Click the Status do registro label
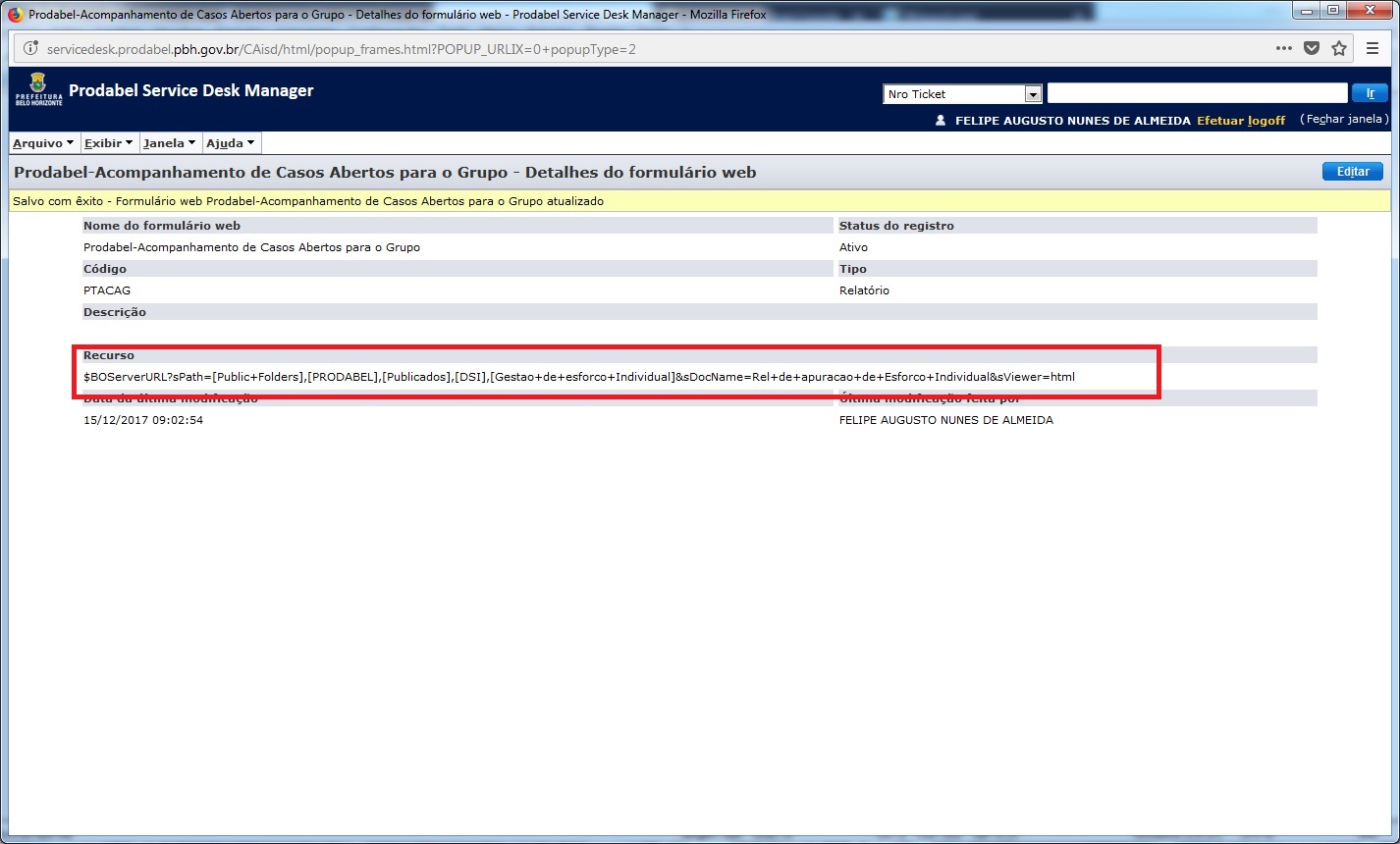Screen dimensions: 1400x844 [896, 226]
